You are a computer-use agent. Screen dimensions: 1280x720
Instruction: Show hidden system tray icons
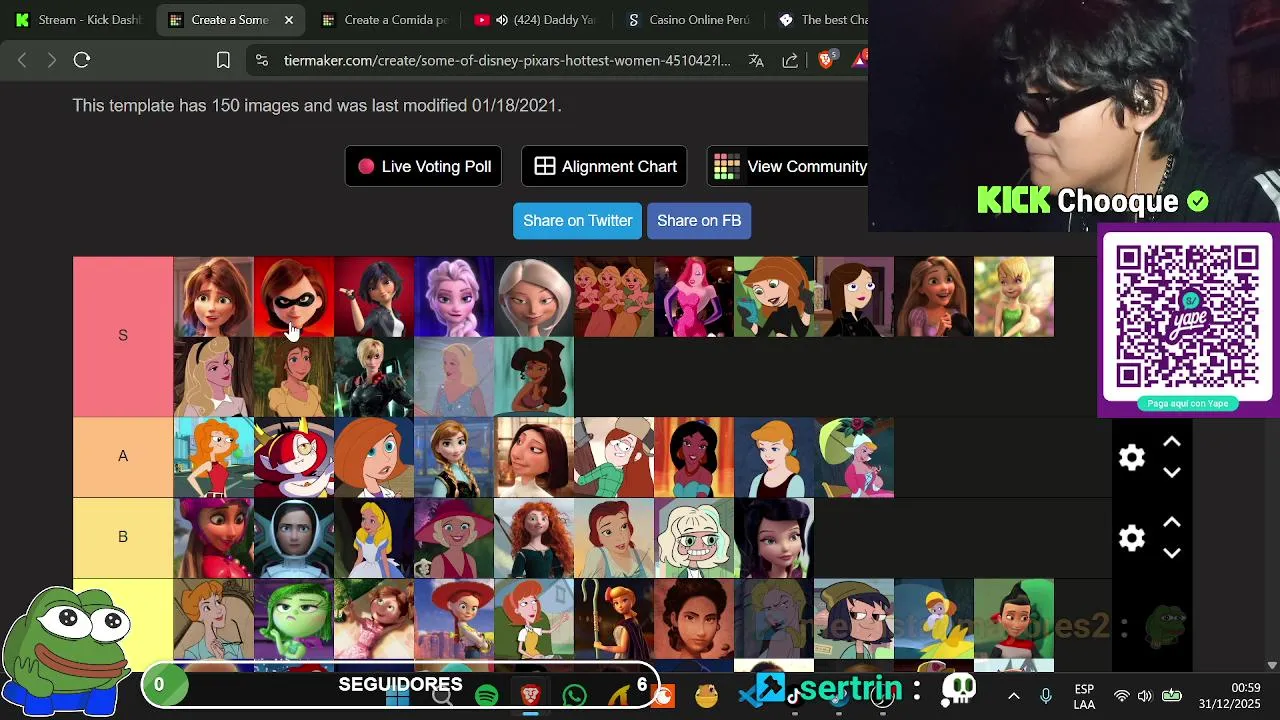(x=1013, y=696)
